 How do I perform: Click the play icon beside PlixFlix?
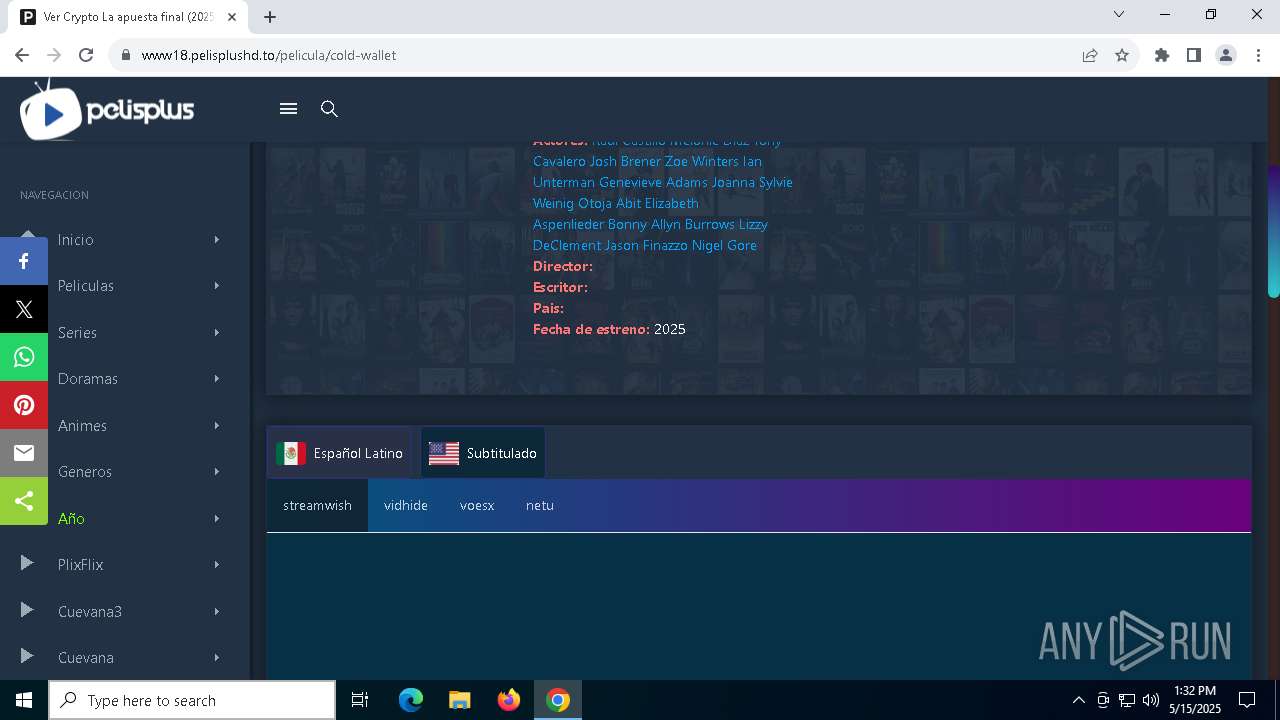pyautogui.click(x=27, y=564)
